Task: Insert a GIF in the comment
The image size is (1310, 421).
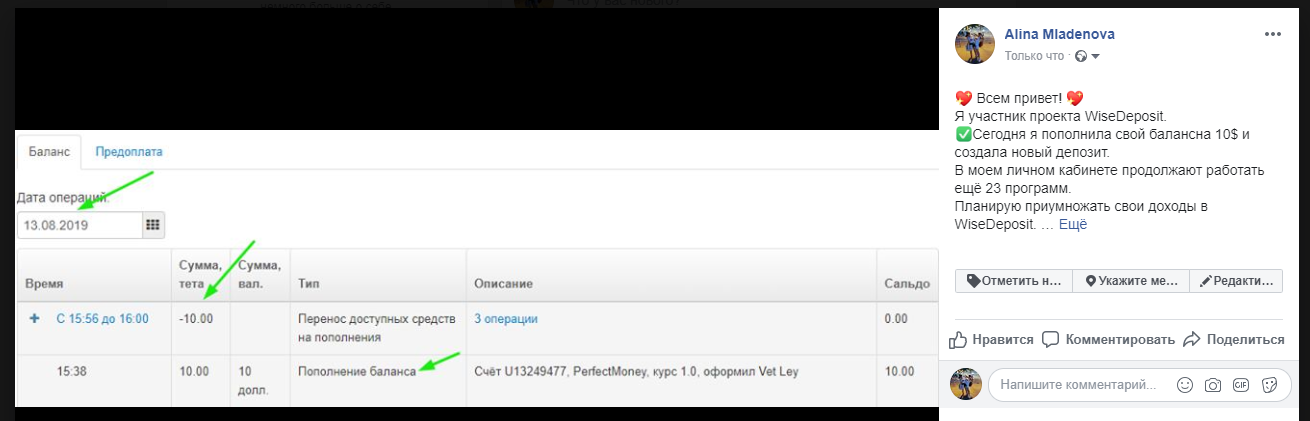Action: [x=1241, y=384]
